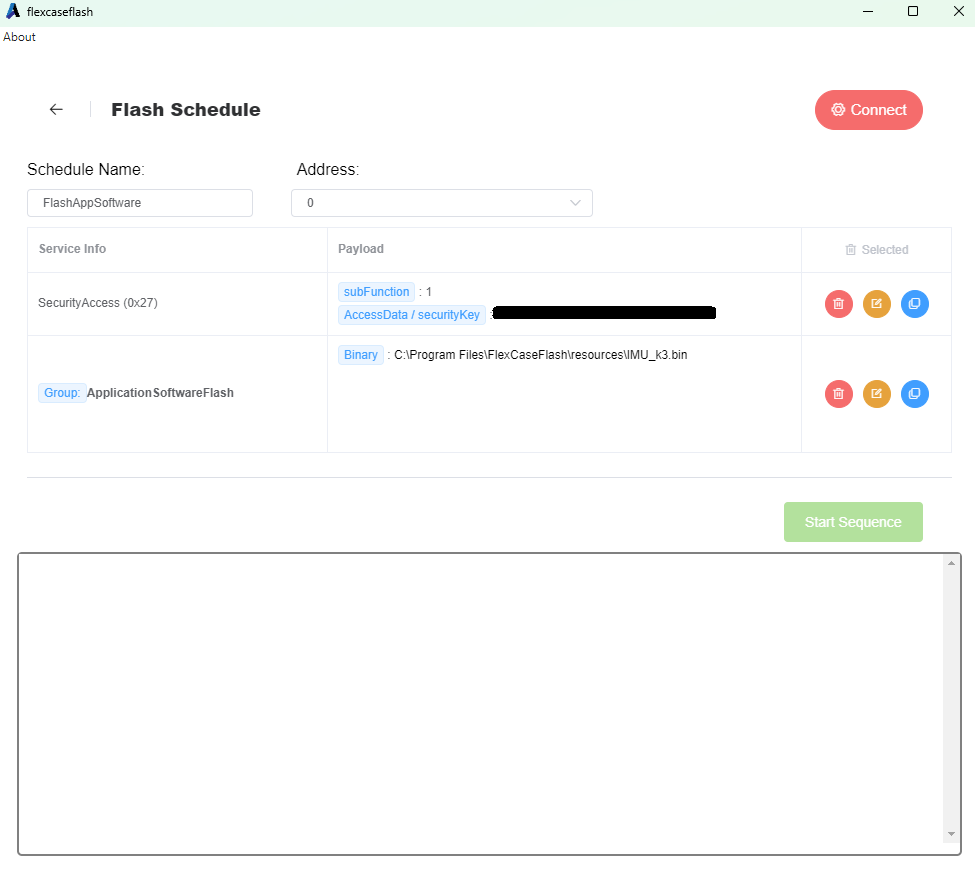Edit the SecurityAccess (0x27) service entry
The height and width of the screenshot is (878, 975).
point(876,304)
